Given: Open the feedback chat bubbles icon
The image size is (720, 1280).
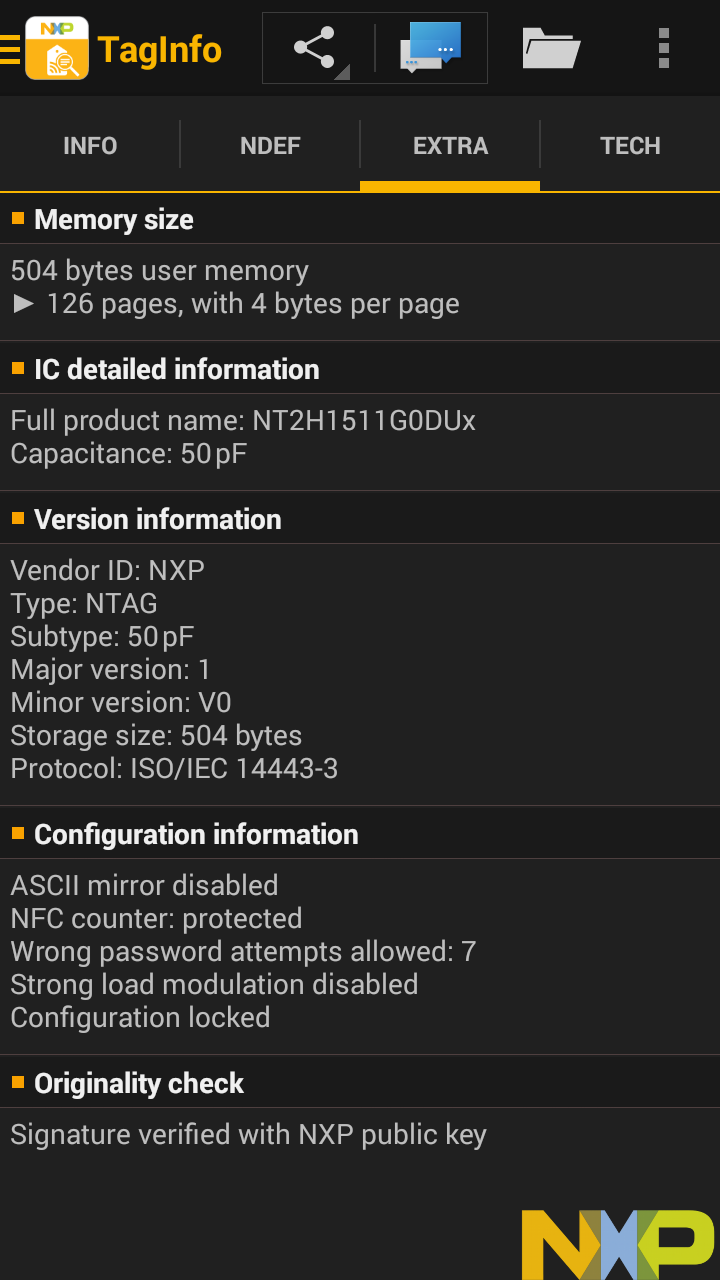Looking at the screenshot, I should 431,47.
